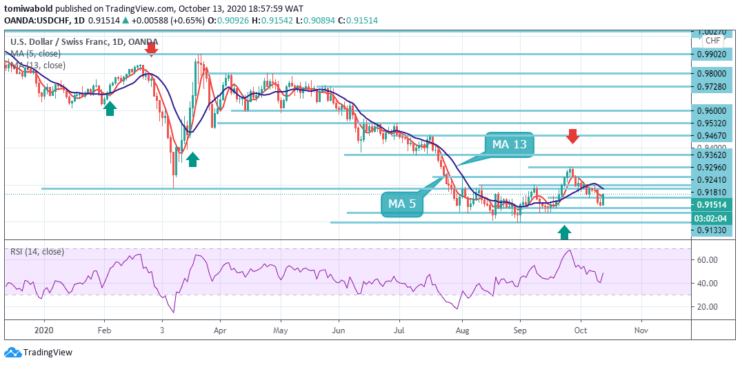Click the 60.00 level on RSI scale

coord(709,260)
